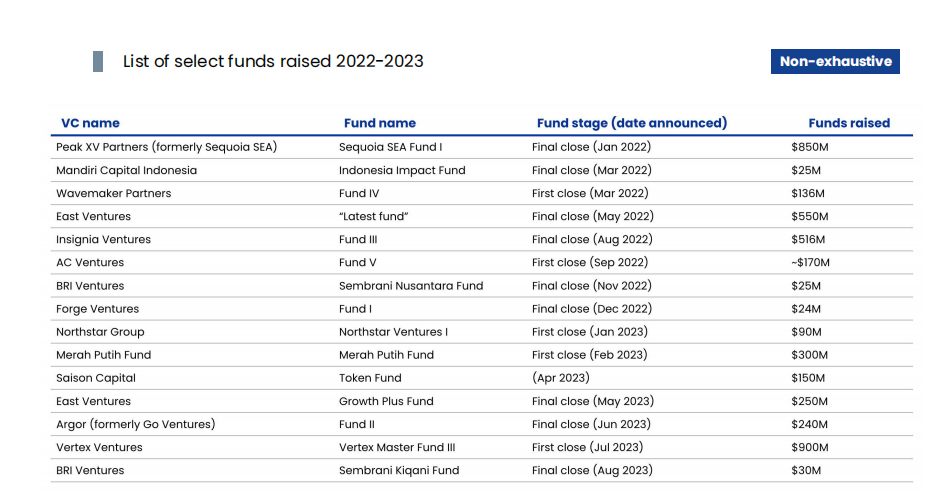Click 'Fund IV' cell
The image size is (950, 500).
pyautogui.click(x=359, y=193)
